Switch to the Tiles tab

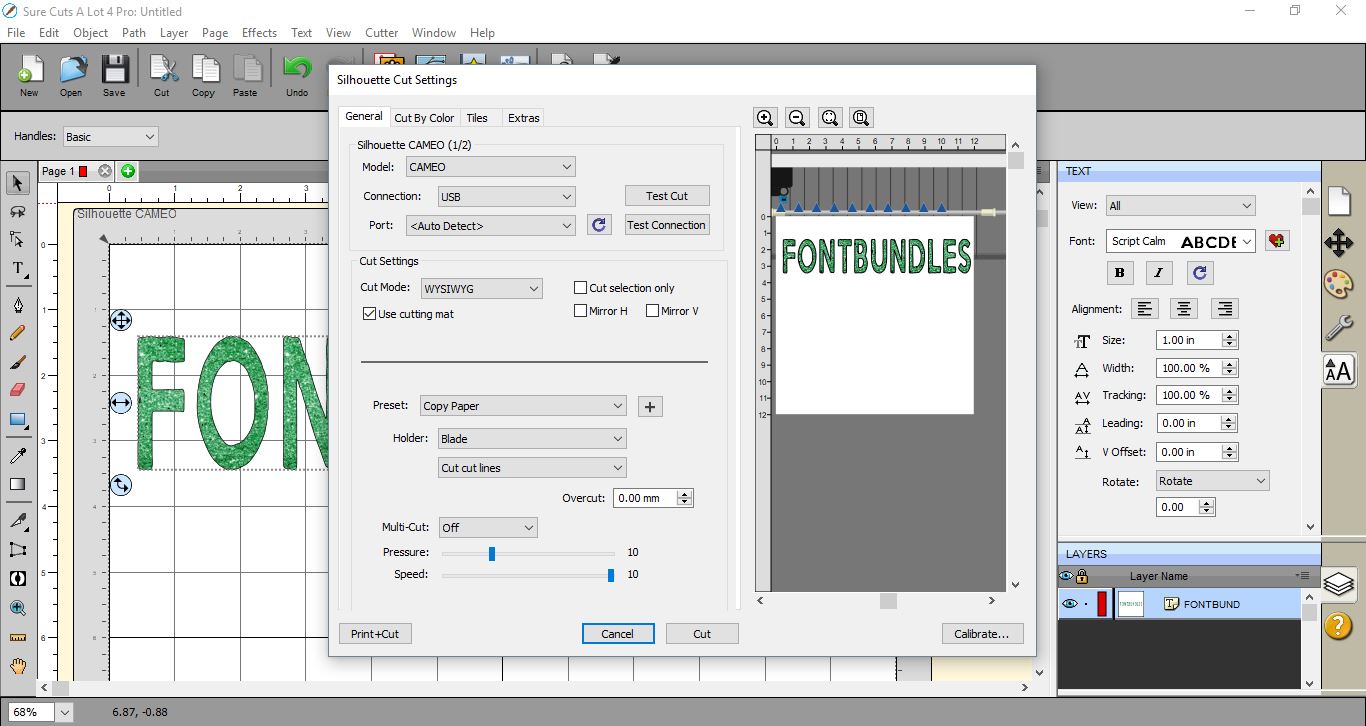(478, 118)
